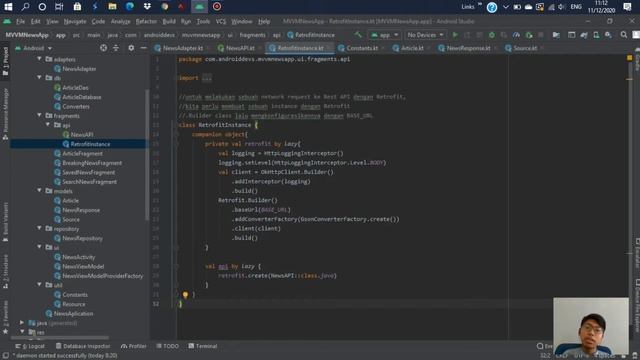Image resolution: width=640 pixels, height=360 pixels.
Task: Click Project tree vertical scrollbar
Action: coord(147,155)
